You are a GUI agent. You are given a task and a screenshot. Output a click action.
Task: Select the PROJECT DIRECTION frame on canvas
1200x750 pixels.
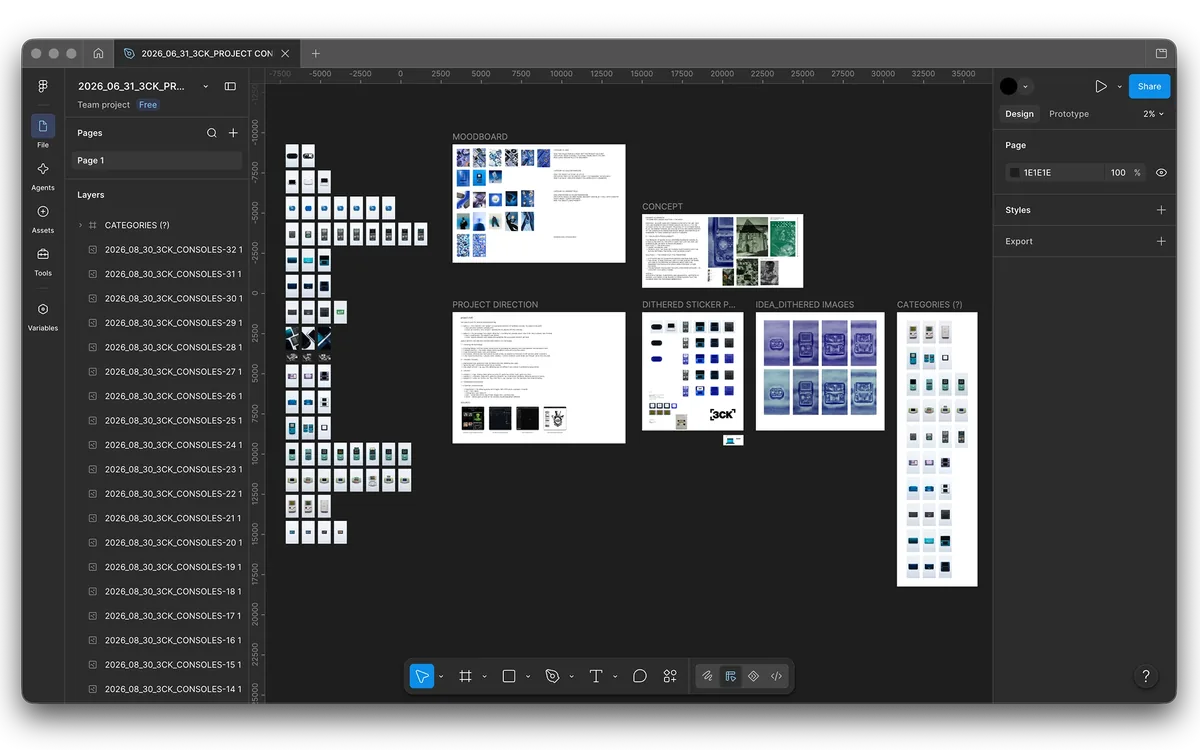pos(539,377)
